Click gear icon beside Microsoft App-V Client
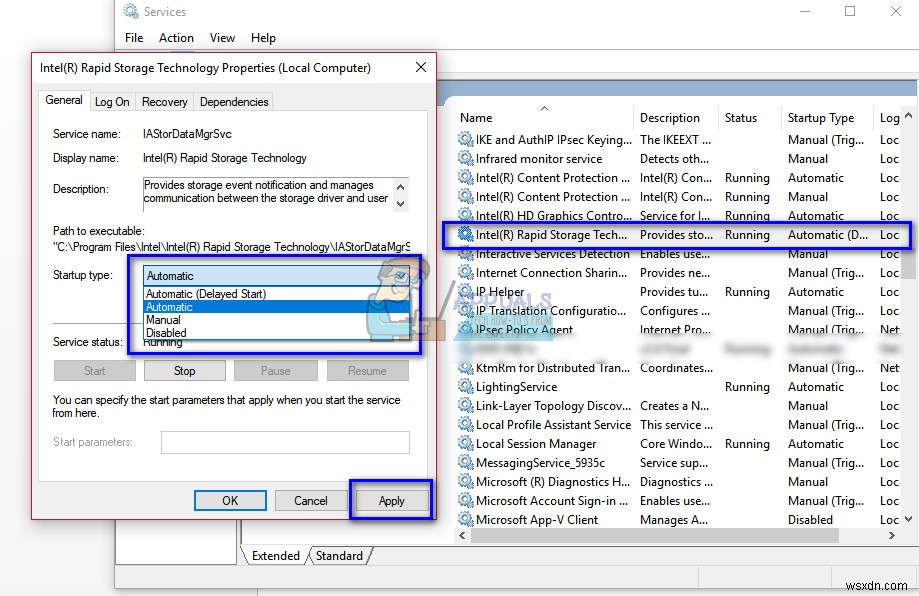 [465, 519]
